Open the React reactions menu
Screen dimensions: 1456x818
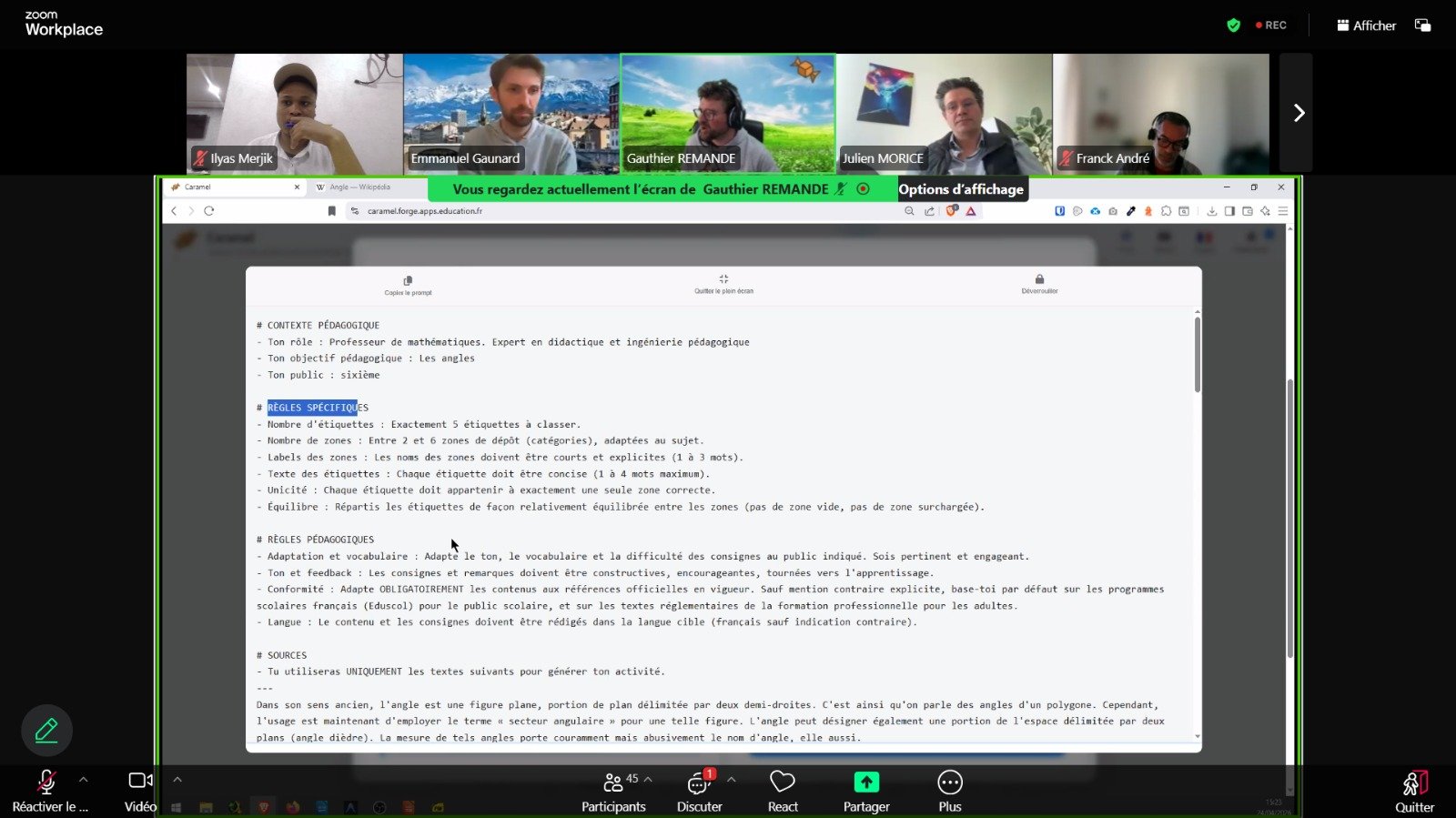click(783, 791)
